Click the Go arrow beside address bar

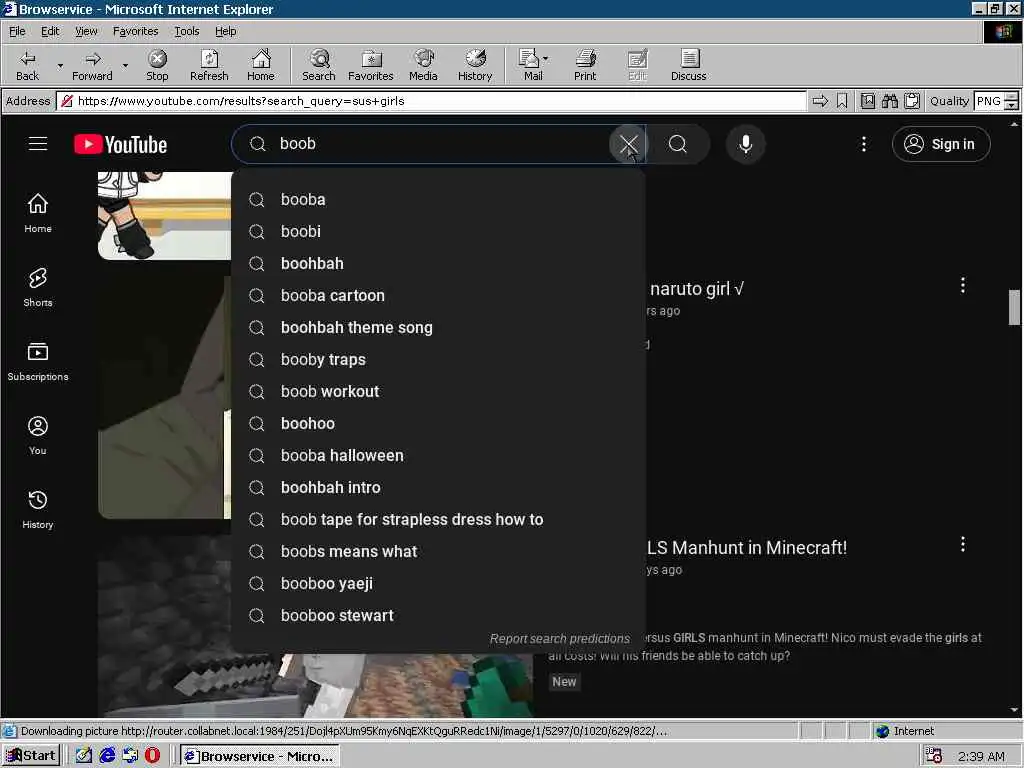[820, 101]
